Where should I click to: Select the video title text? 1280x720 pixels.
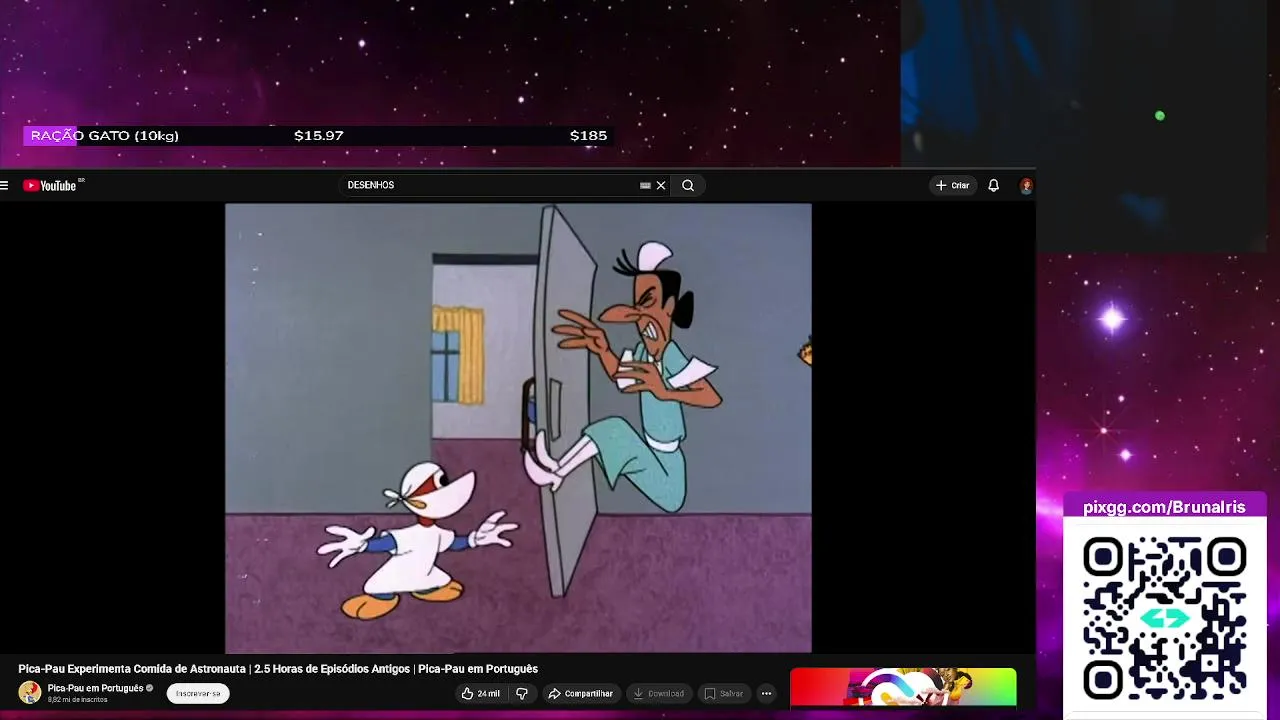point(278,669)
